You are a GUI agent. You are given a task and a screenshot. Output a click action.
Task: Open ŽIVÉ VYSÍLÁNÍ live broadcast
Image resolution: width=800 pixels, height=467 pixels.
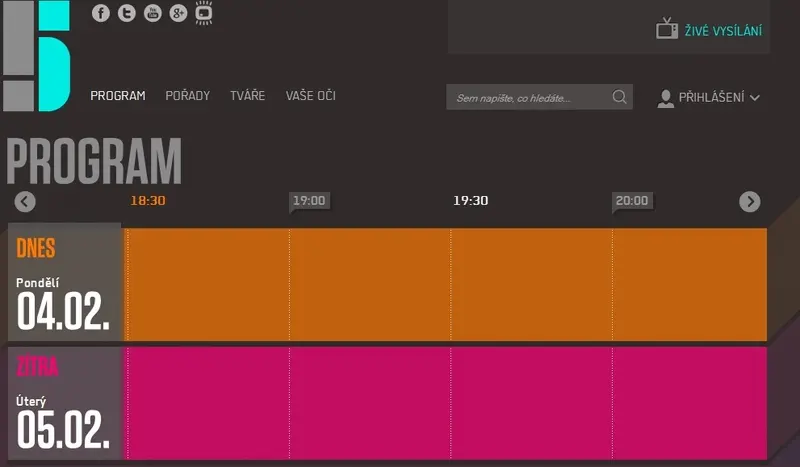pyautogui.click(x=723, y=31)
